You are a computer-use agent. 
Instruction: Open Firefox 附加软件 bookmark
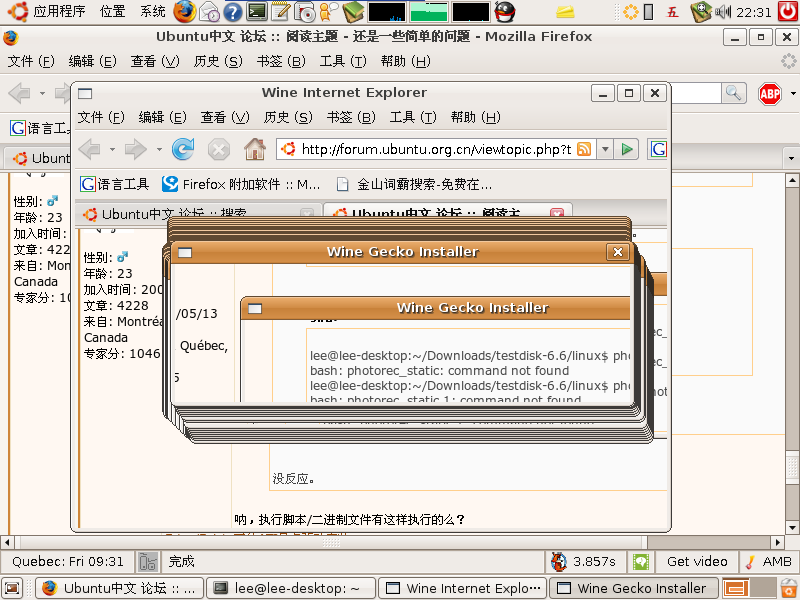241,184
